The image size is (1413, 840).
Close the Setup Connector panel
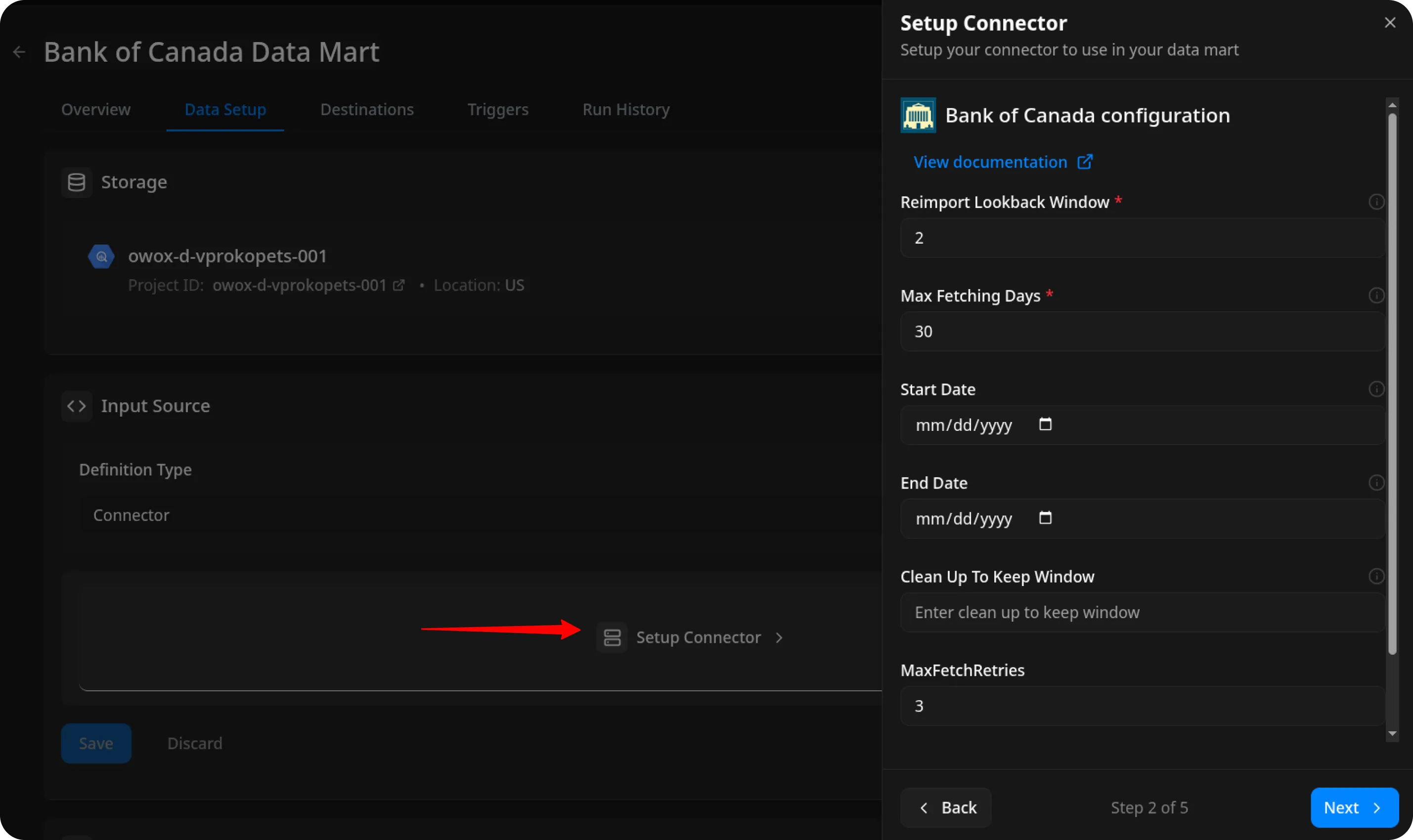coord(1389,23)
